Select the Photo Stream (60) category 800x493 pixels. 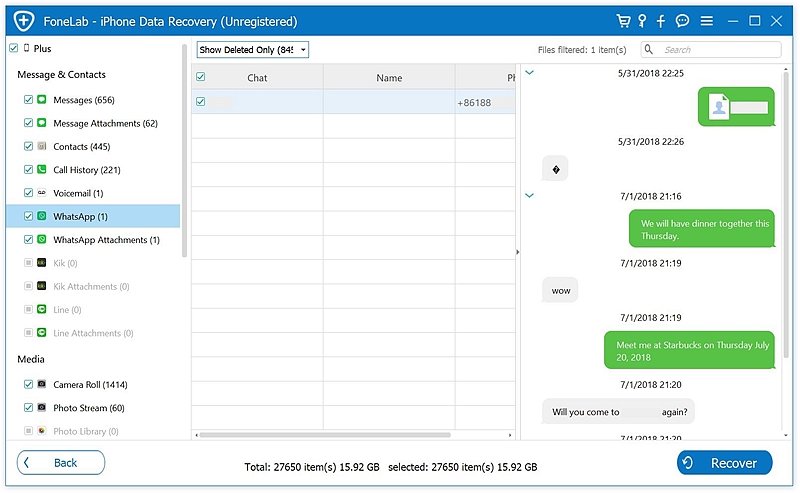point(89,408)
